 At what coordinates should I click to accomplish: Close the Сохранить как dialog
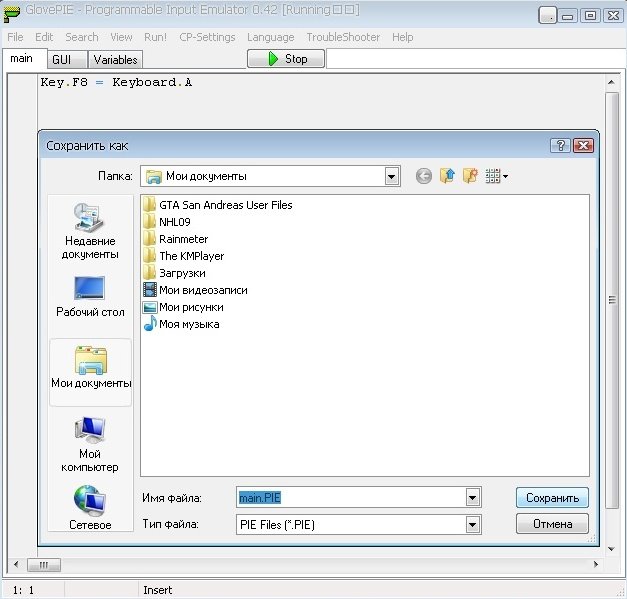click(x=583, y=146)
